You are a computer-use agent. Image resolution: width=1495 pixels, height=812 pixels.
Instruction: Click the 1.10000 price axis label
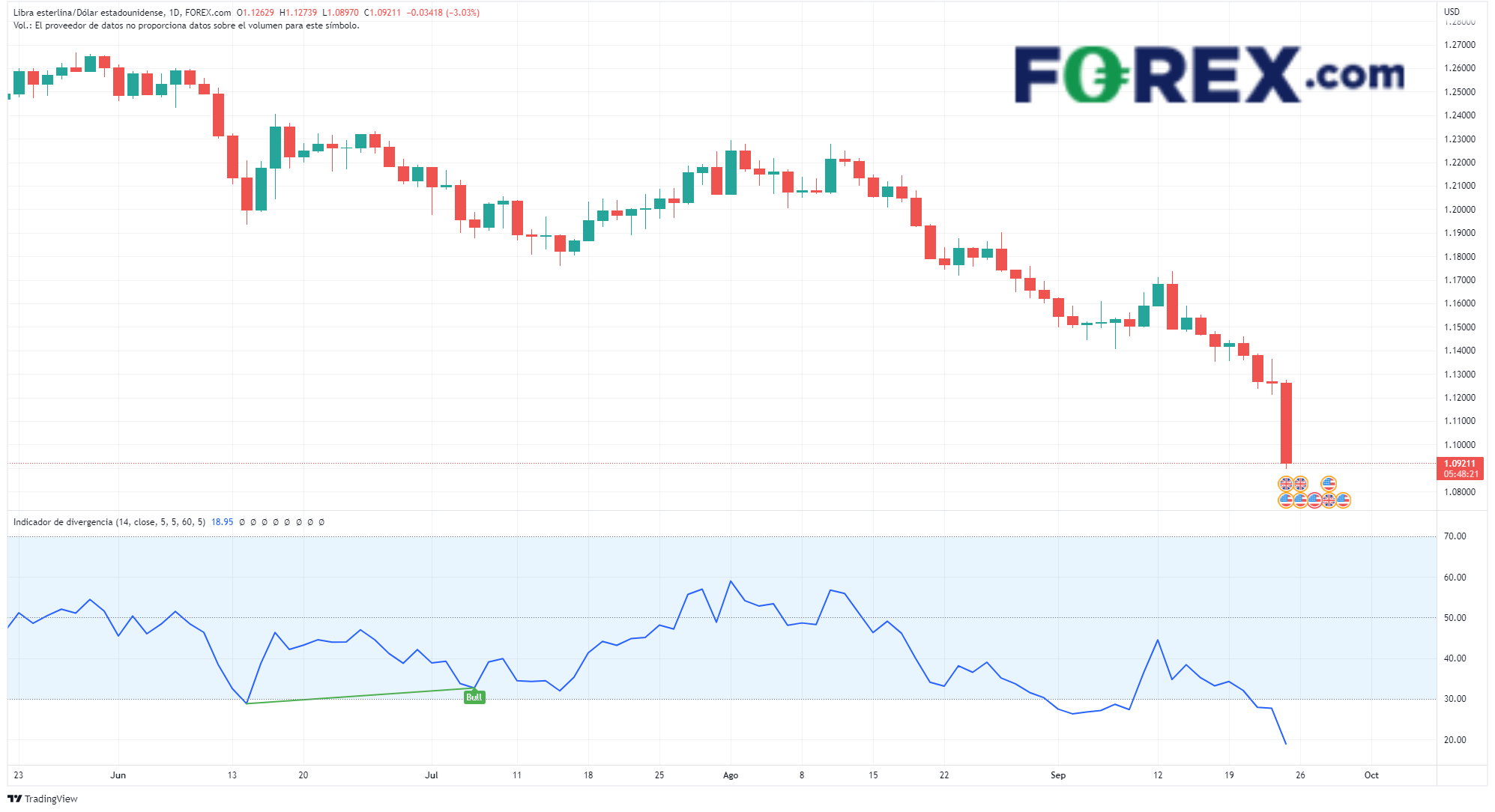coord(1460,445)
